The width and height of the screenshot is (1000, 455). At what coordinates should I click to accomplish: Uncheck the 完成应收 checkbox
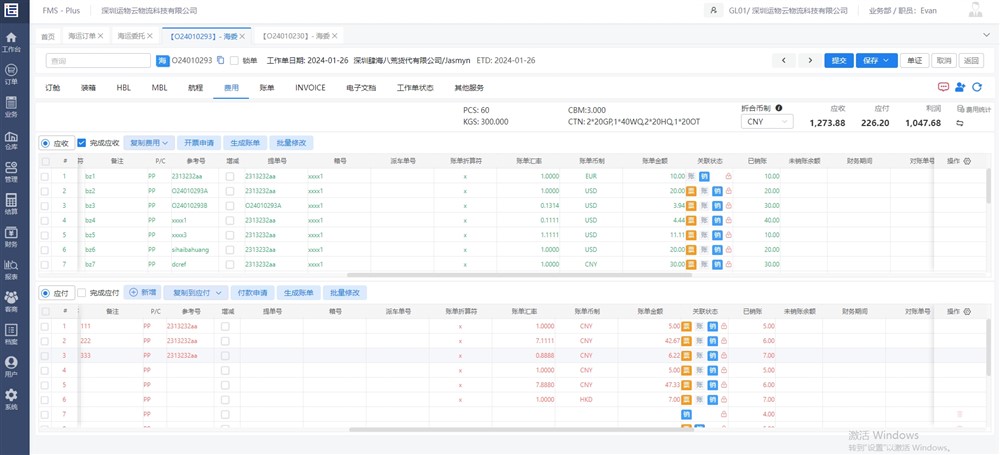point(82,143)
